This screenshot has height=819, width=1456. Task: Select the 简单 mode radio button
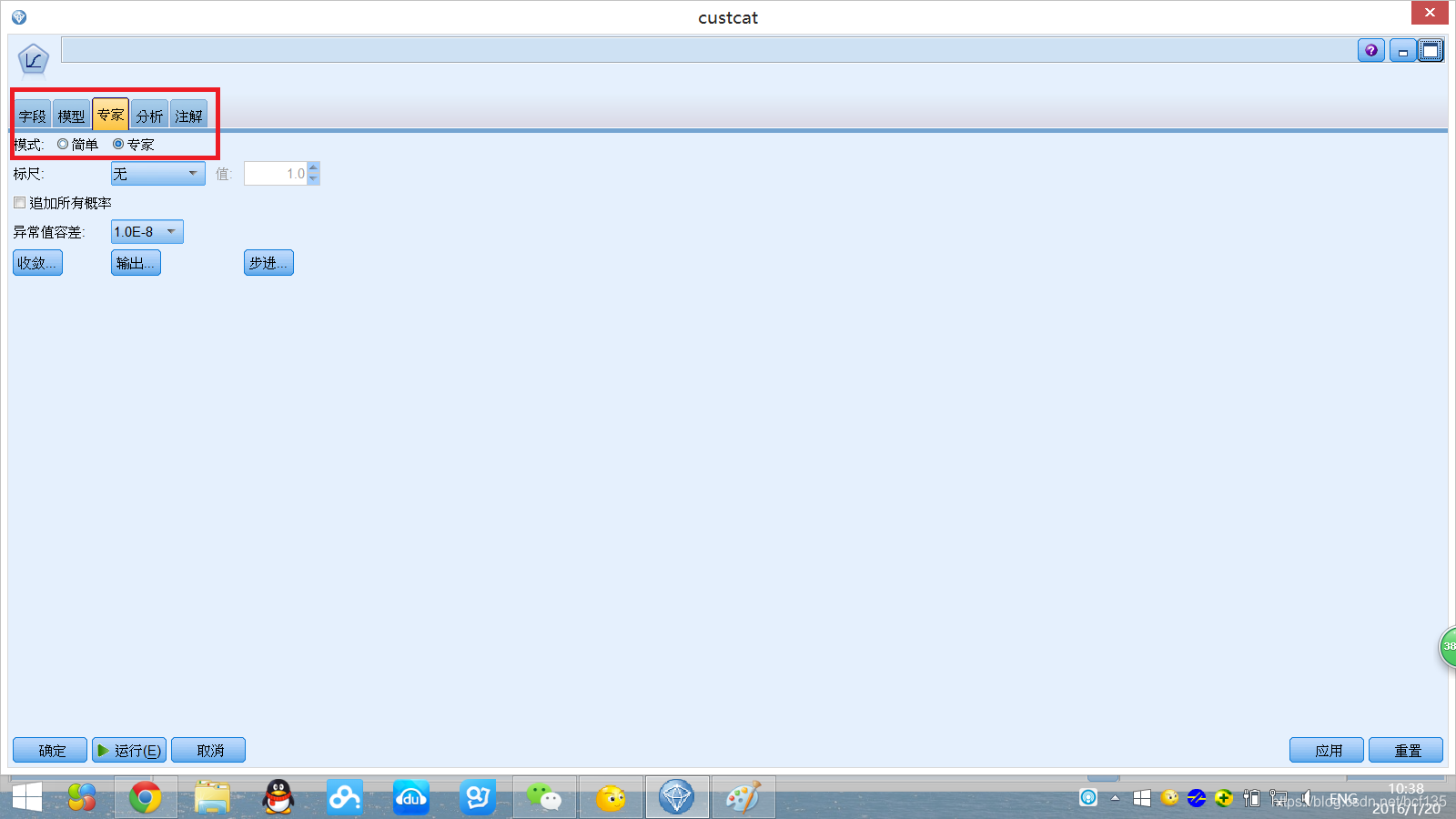pyautogui.click(x=63, y=144)
